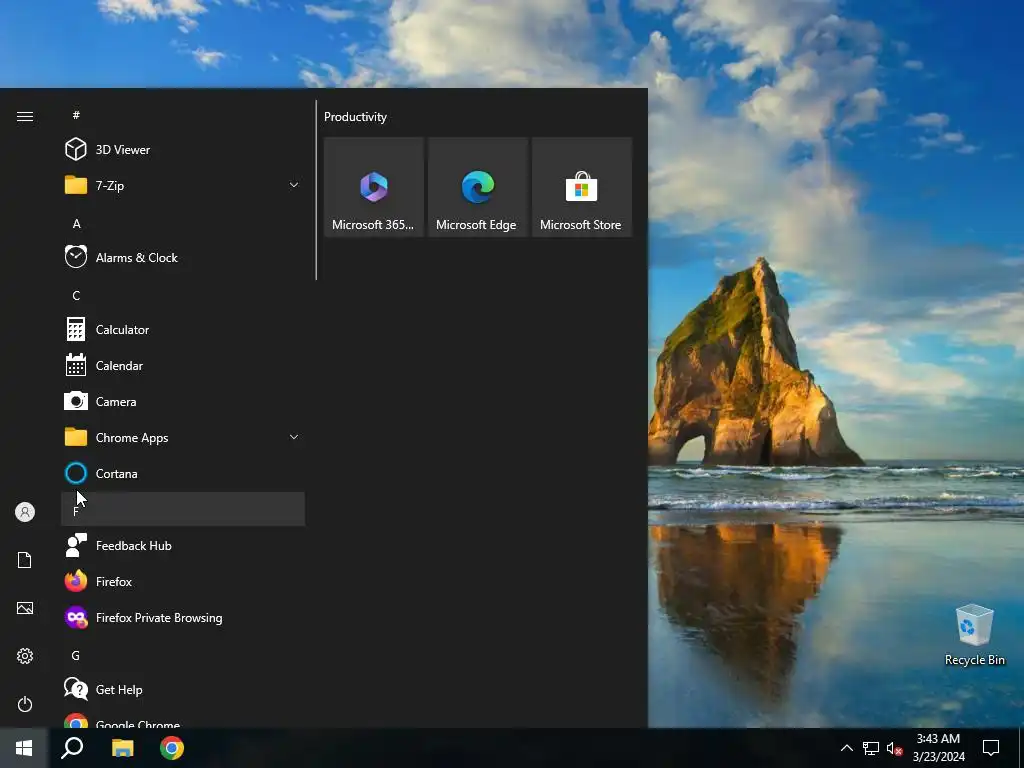The height and width of the screenshot is (768, 1024).
Task: Select the Recycle Bin on desktop
Action: click(974, 635)
